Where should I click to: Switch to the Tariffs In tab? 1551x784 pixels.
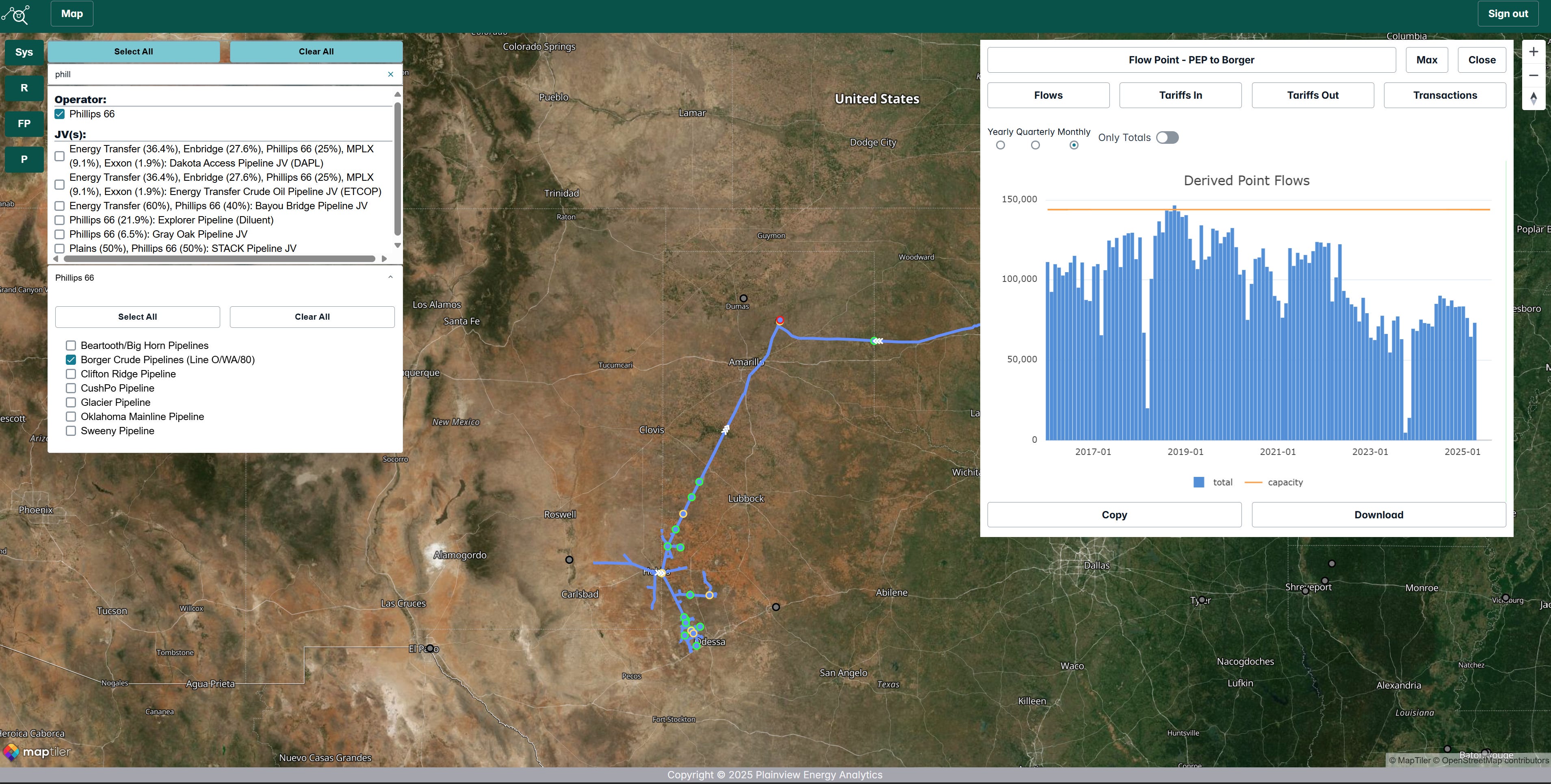pos(1180,95)
